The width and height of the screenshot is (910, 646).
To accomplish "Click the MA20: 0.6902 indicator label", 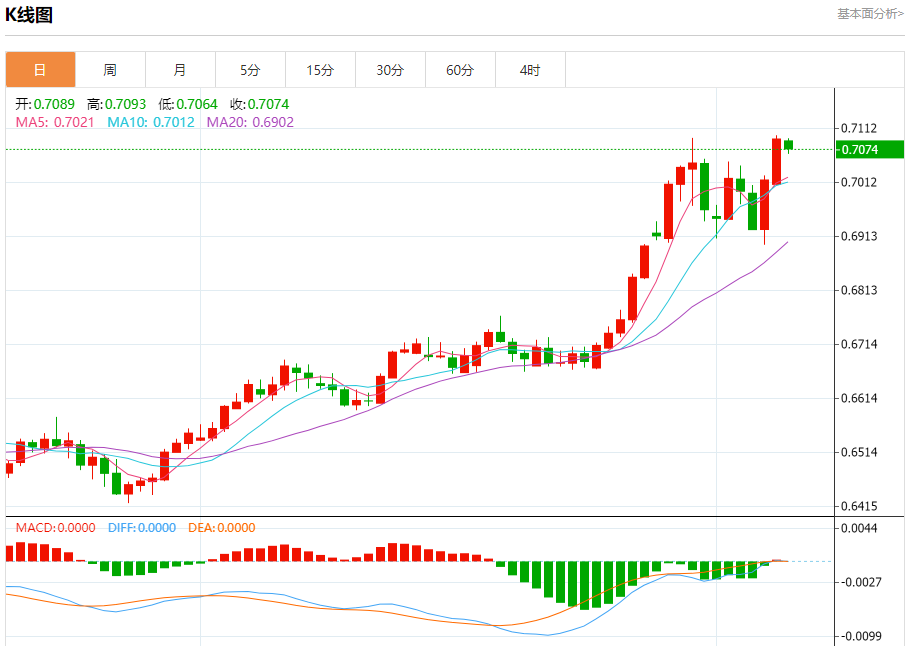I will 250,122.
